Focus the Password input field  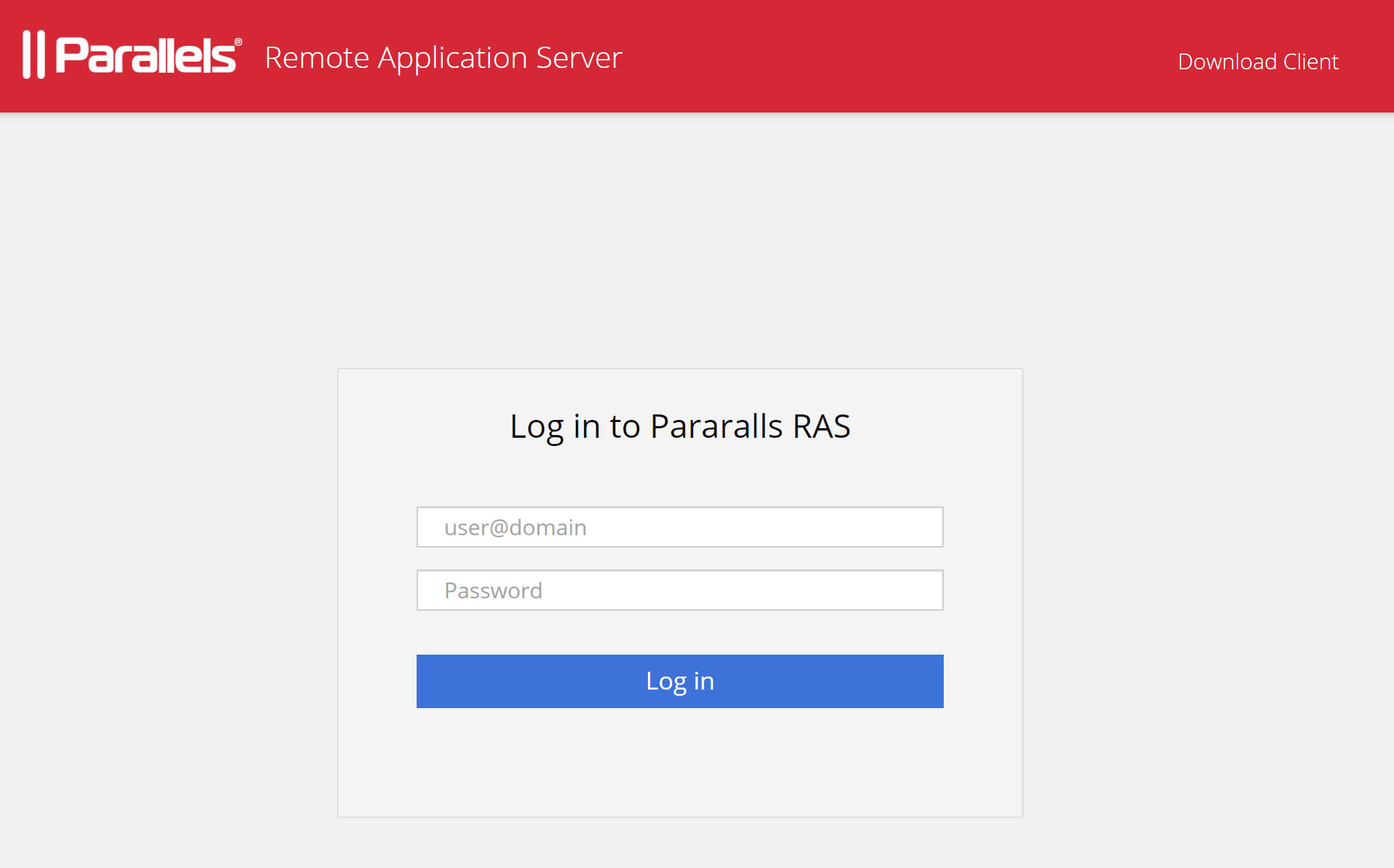tap(679, 590)
